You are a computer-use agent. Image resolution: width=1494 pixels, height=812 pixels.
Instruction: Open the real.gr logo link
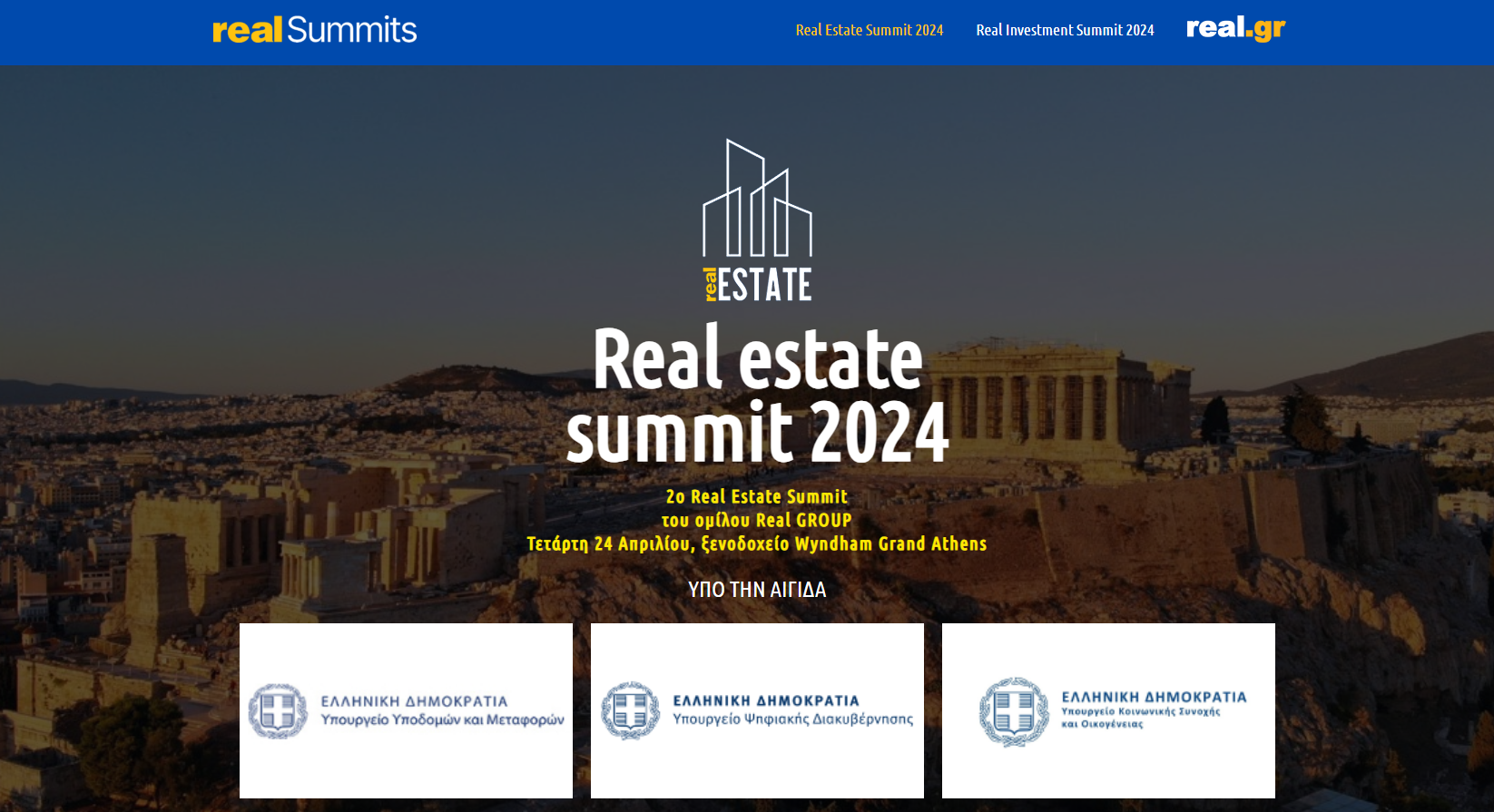click(1235, 29)
